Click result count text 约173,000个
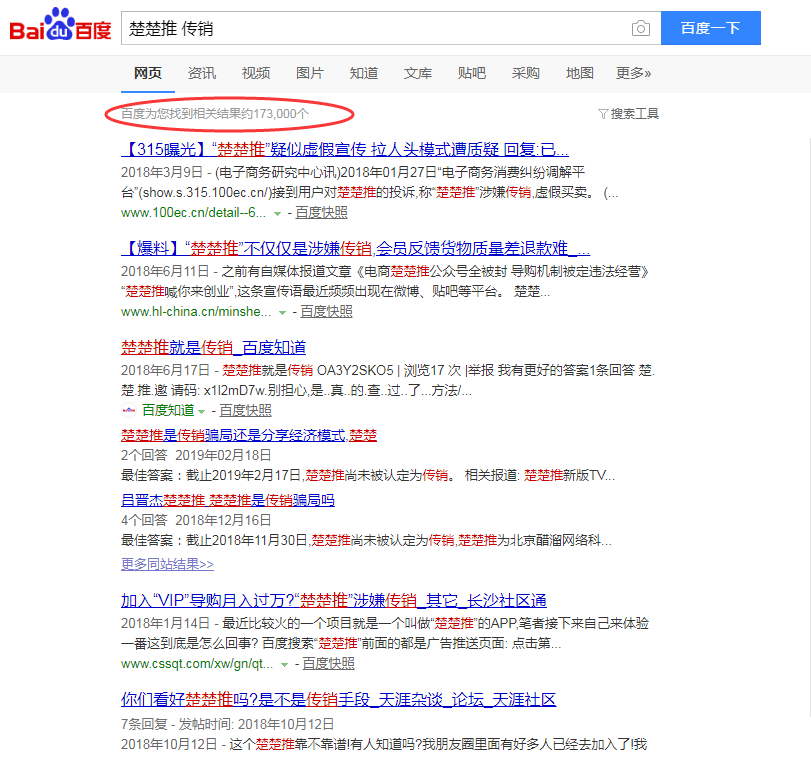This screenshot has height=758, width=811. tap(215, 114)
